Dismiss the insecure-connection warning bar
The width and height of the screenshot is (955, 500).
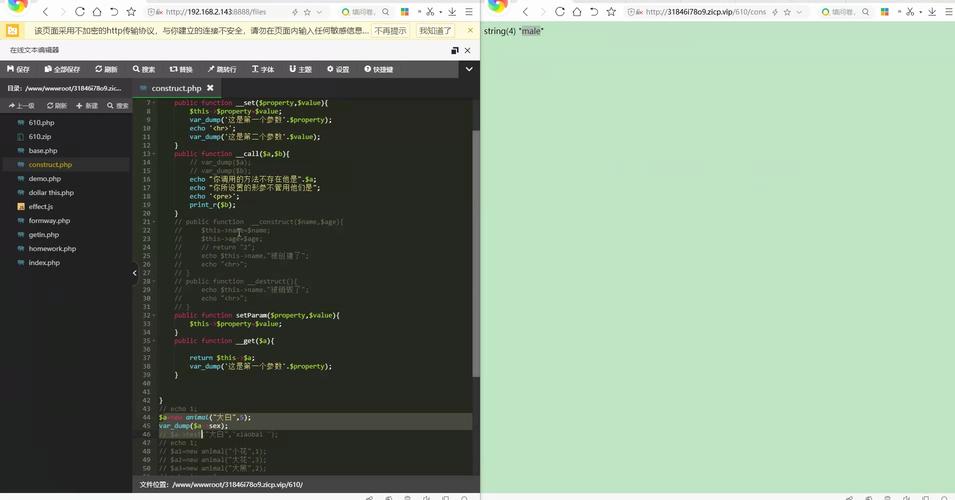pyautogui.click(x=470, y=30)
